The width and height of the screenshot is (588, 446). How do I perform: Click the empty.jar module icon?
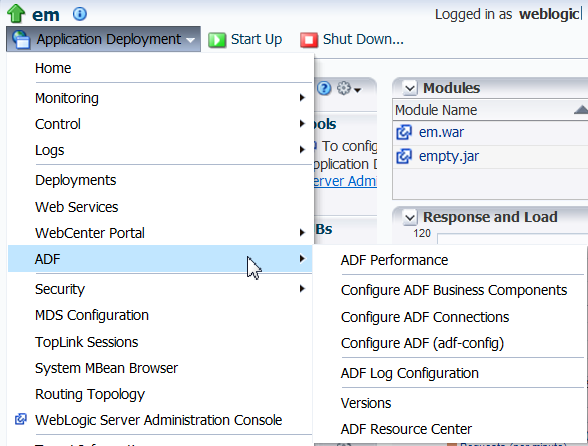pyautogui.click(x=404, y=156)
